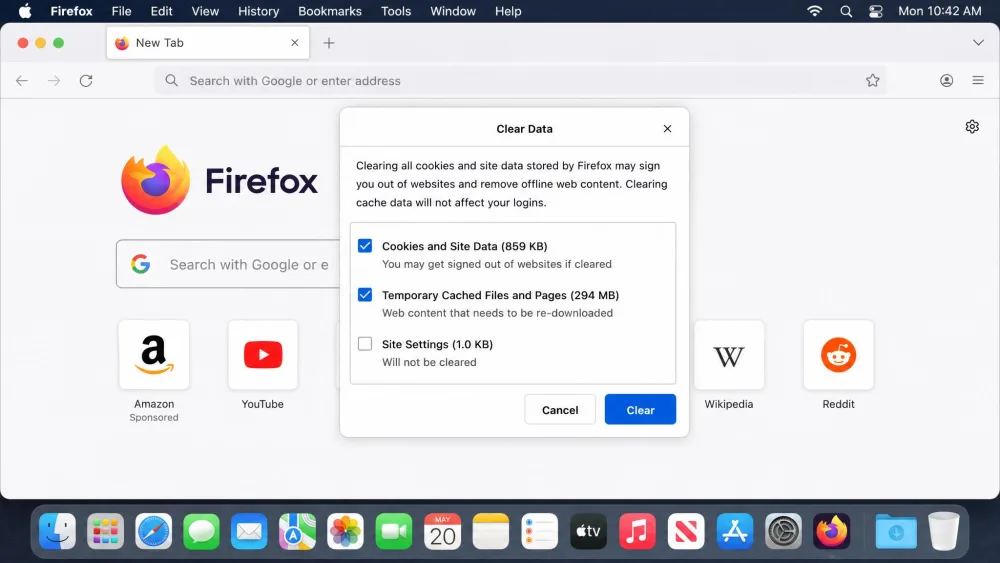Open the Tools menu
This screenshot has height=563, width=1000.
tap(396, 11)
